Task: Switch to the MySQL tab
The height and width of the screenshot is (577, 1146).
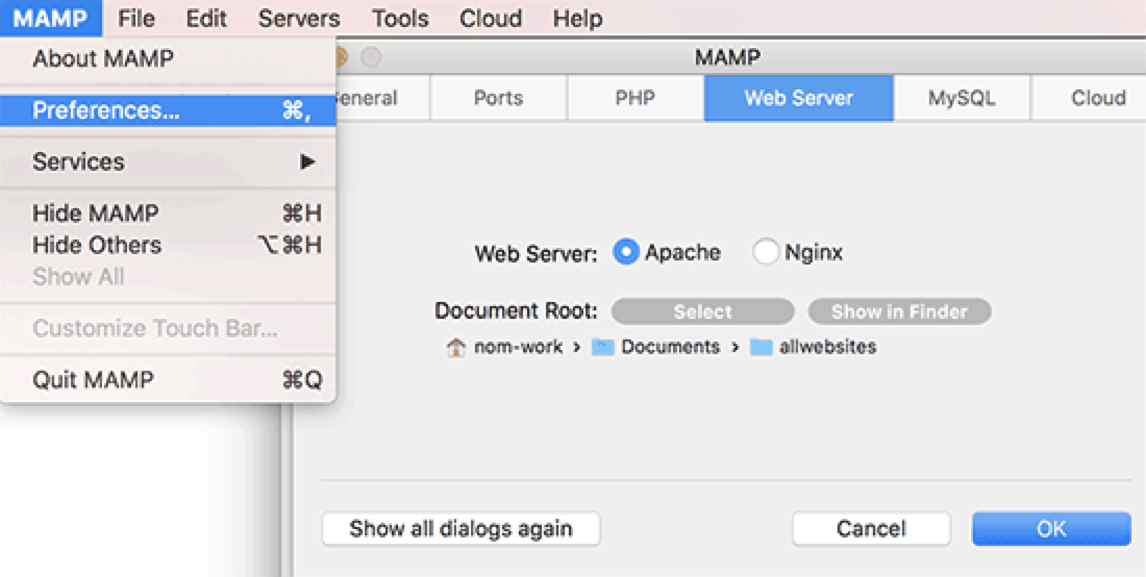Action: pos(962,98)
